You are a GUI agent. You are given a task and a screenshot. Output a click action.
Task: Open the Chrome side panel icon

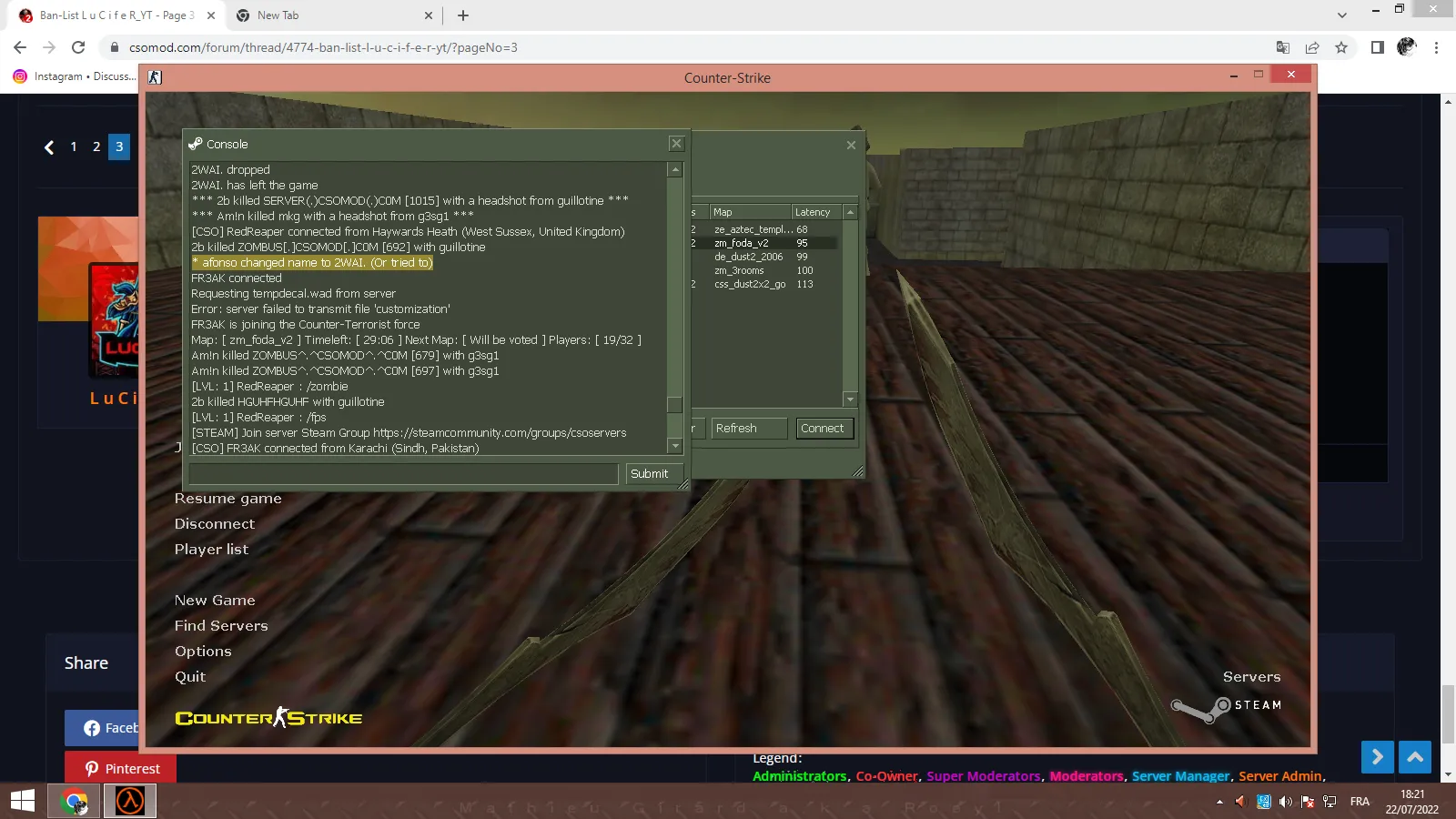pos(1378,47)
